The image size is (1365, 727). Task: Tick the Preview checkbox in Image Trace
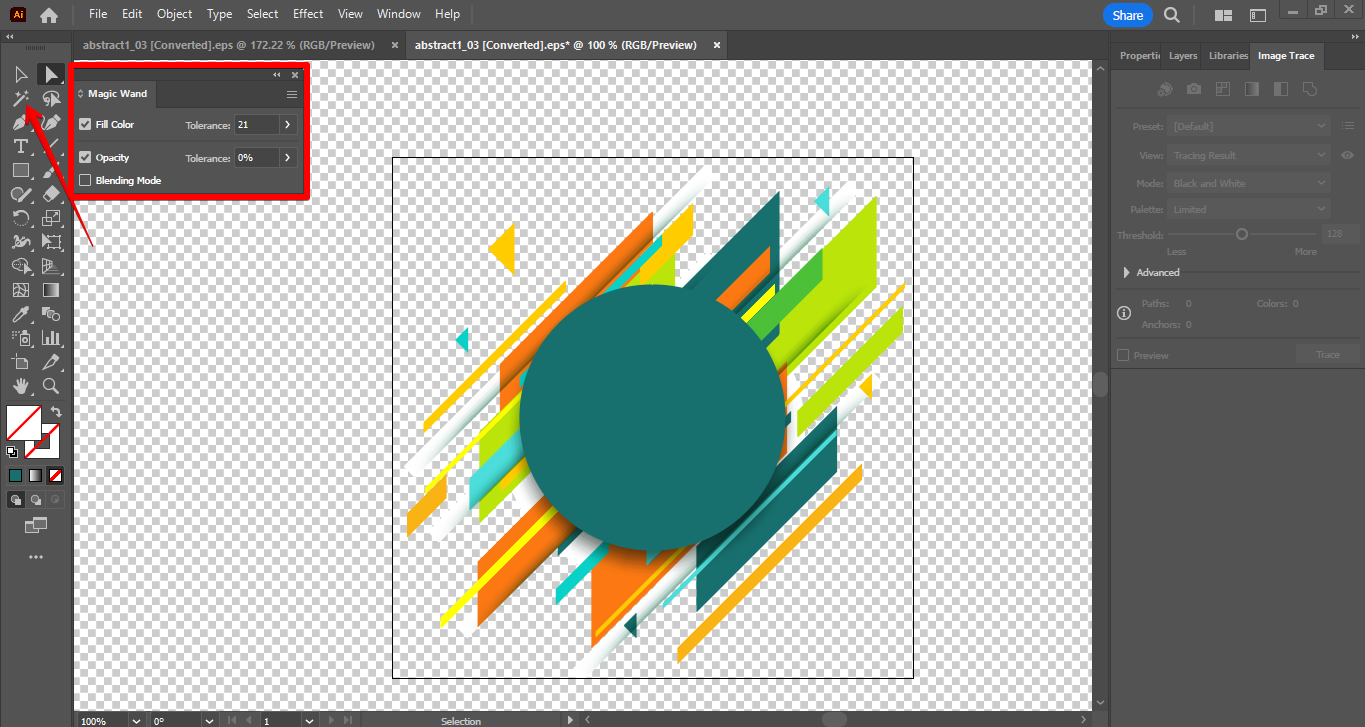point(1123,355)
